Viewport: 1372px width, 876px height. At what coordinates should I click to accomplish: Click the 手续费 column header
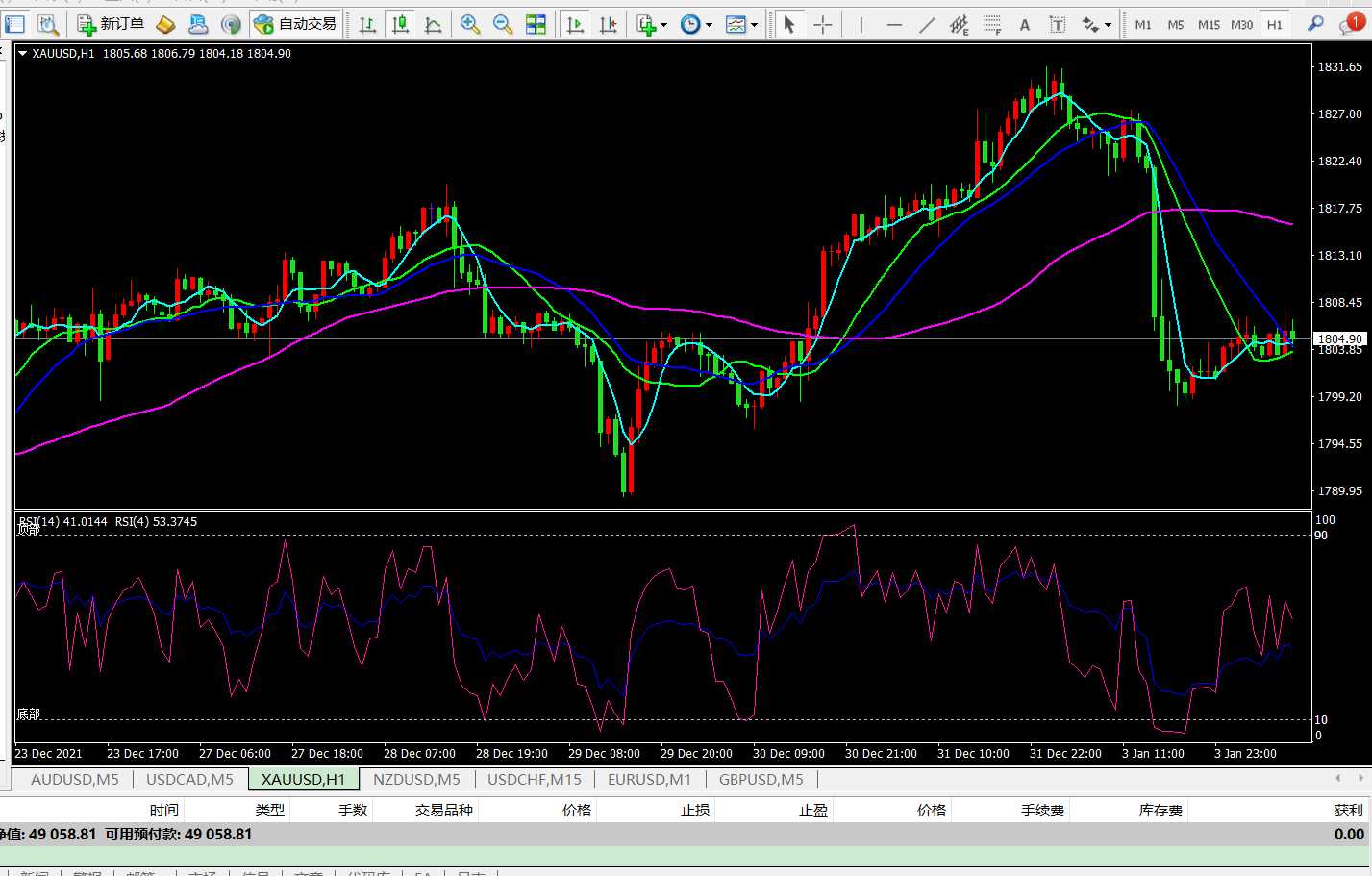click(x=1042, y=811)
